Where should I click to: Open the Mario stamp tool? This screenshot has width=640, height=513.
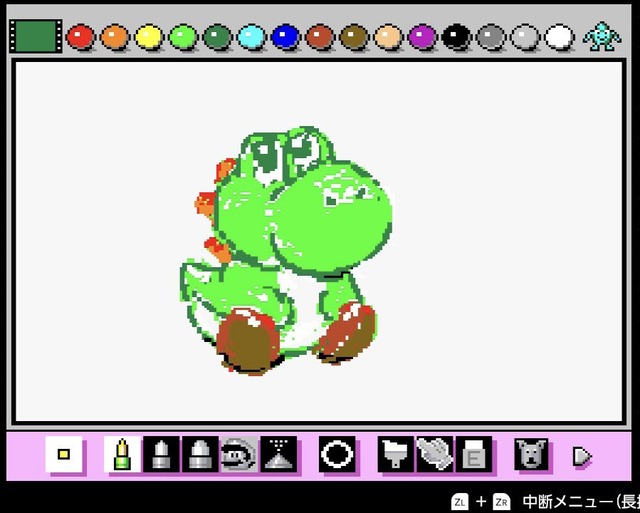coord(239,454)
